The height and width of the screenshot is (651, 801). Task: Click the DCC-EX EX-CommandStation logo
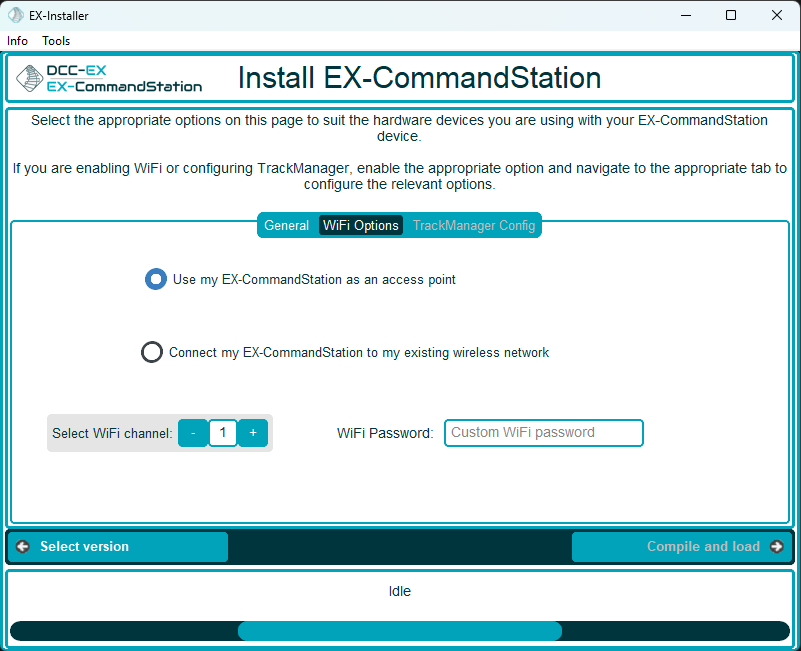click(x=109, y=78)
